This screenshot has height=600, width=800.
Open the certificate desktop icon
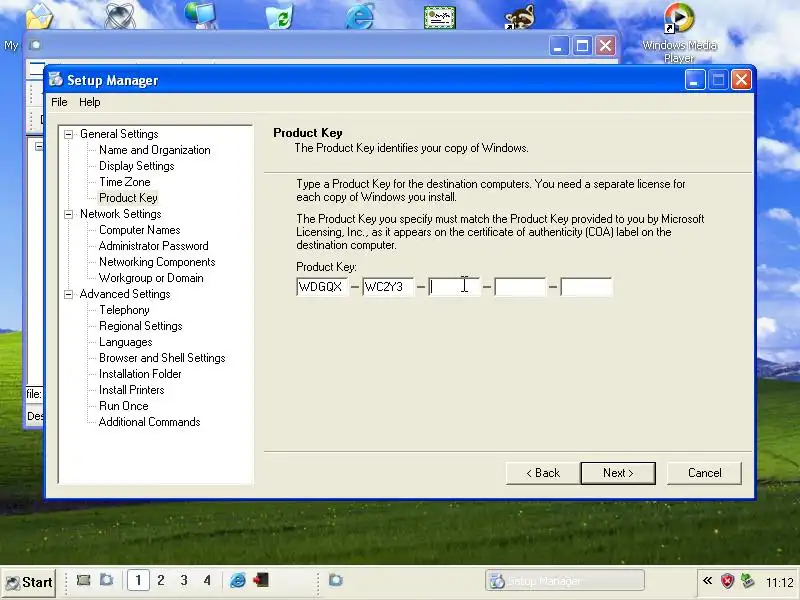click(440, 16)
